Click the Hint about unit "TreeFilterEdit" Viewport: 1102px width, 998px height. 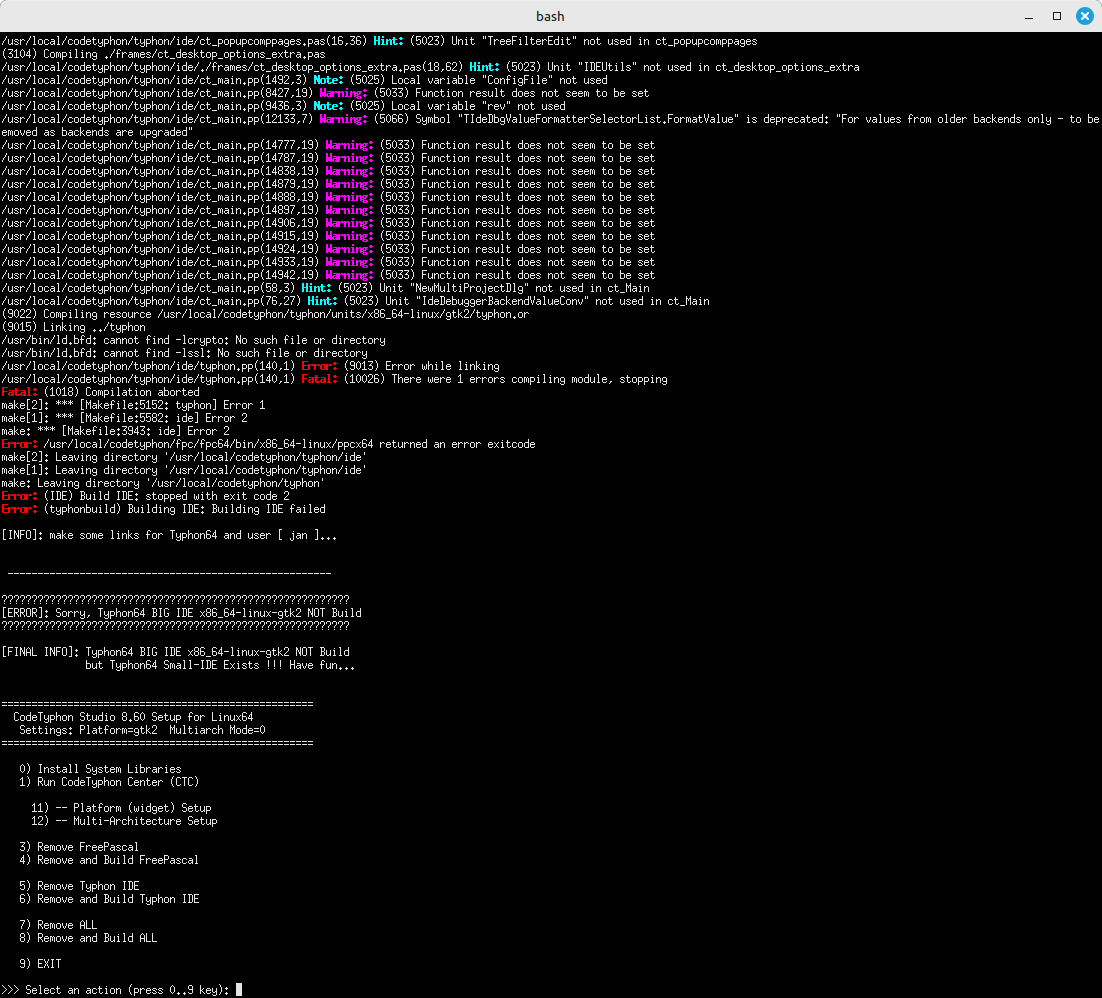(x=380, y=41)
